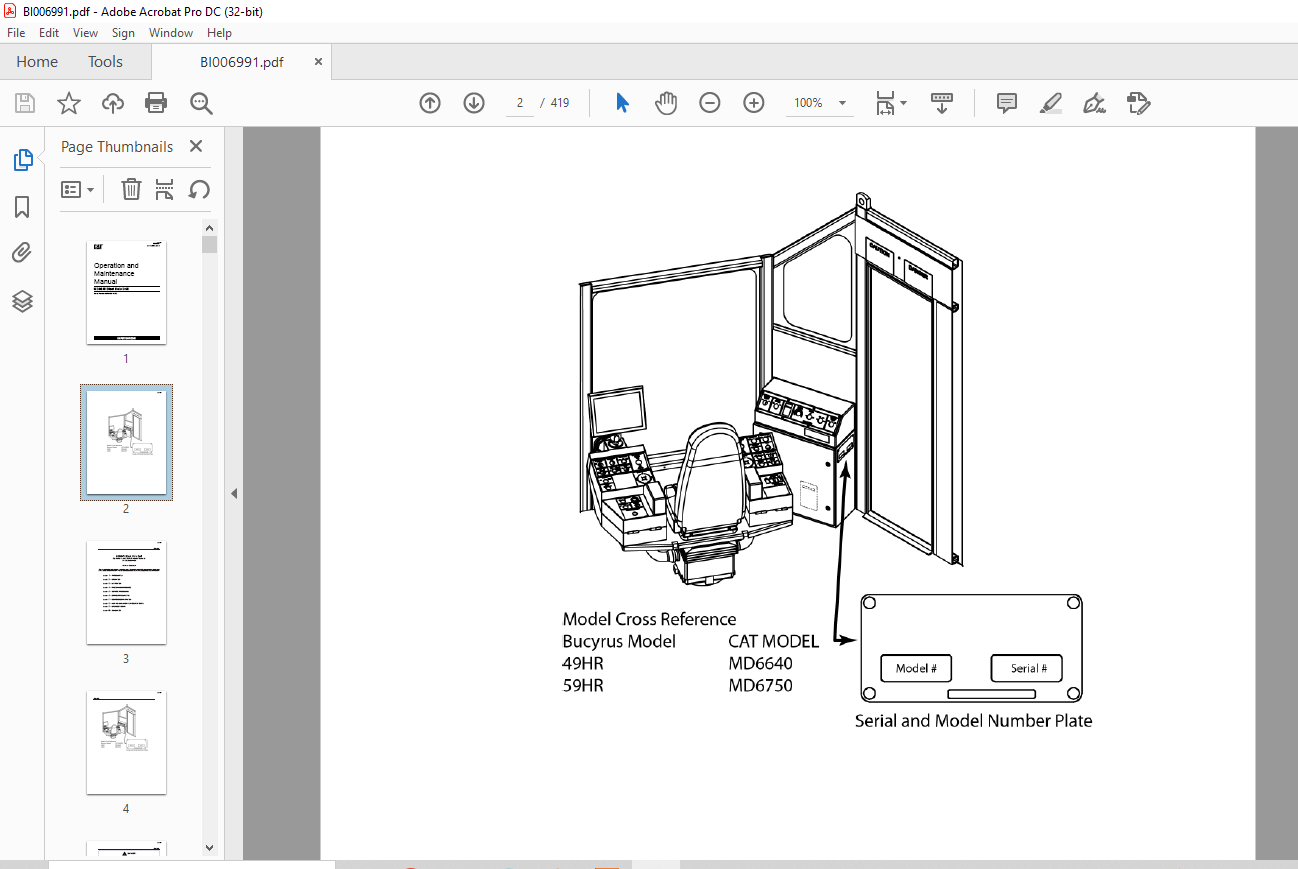Click the thumbnails panel scrollbar thumb

tap(209, 245)
